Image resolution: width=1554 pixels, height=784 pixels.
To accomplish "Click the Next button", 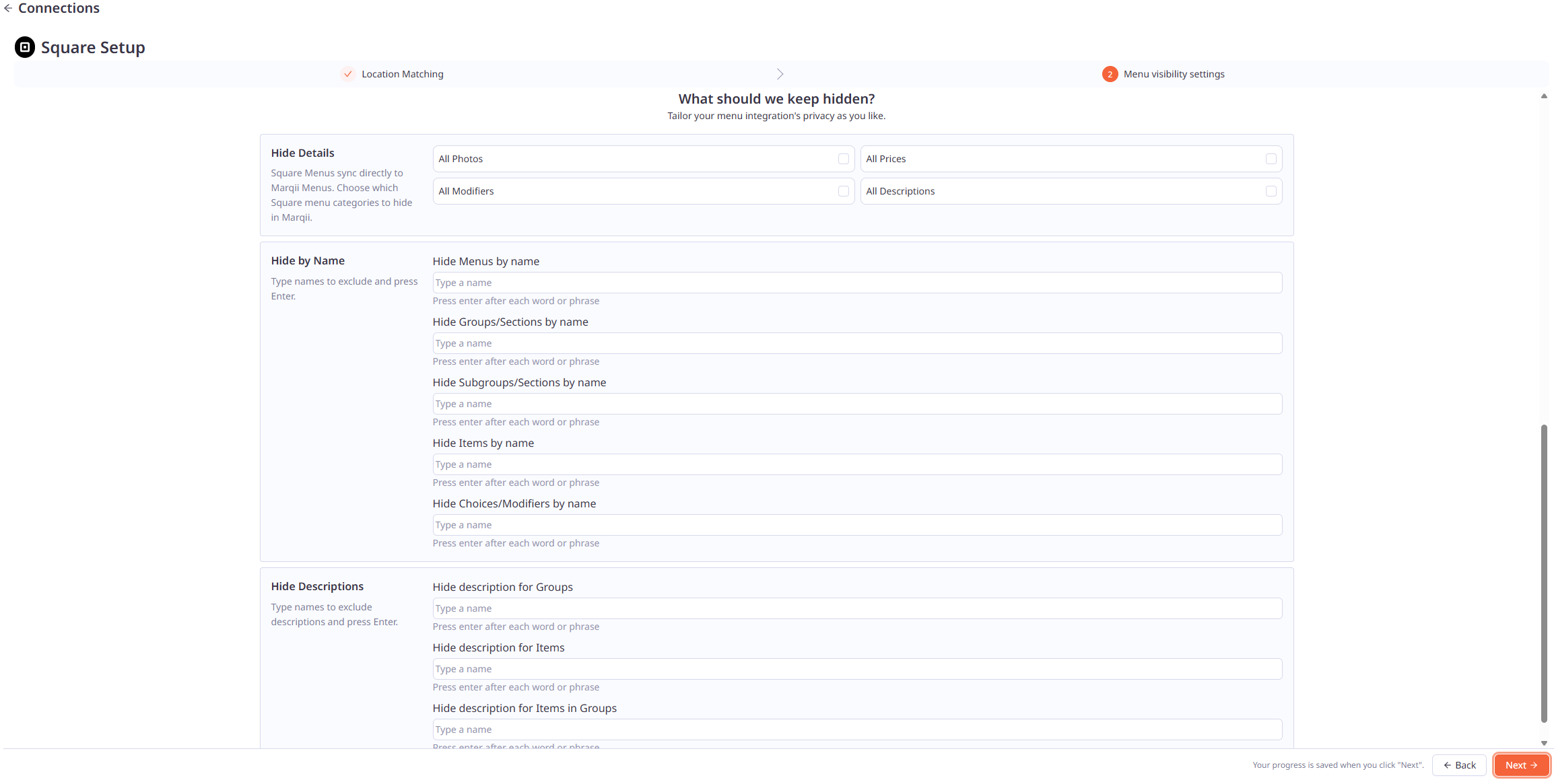I will (1522, 765).
